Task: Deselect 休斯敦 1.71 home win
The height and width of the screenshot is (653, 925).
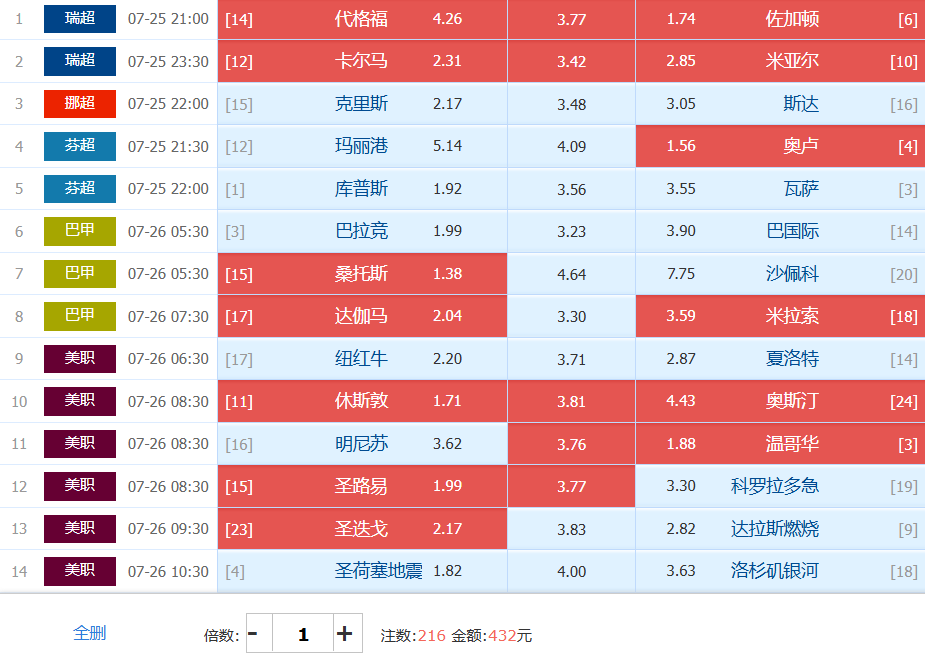Action: pyautogui.click(x=362, y=401)
